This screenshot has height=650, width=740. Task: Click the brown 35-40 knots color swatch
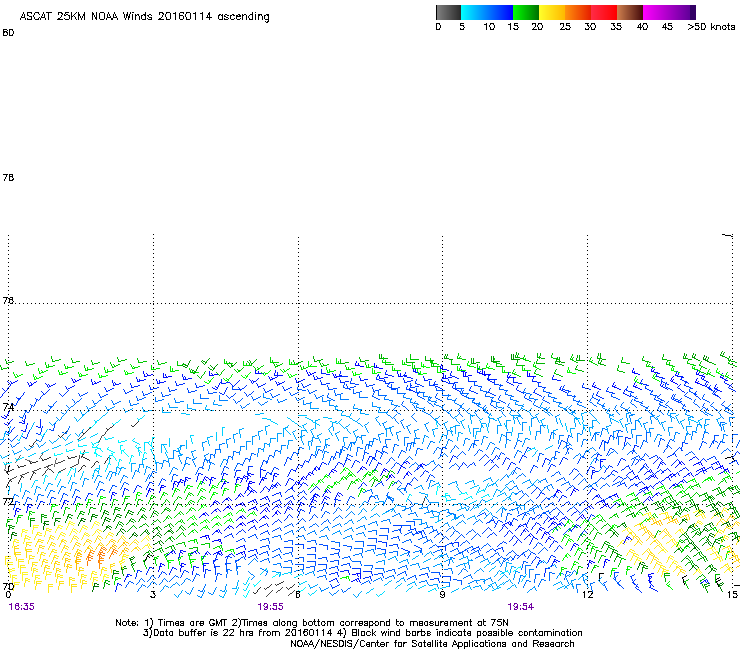630,12
